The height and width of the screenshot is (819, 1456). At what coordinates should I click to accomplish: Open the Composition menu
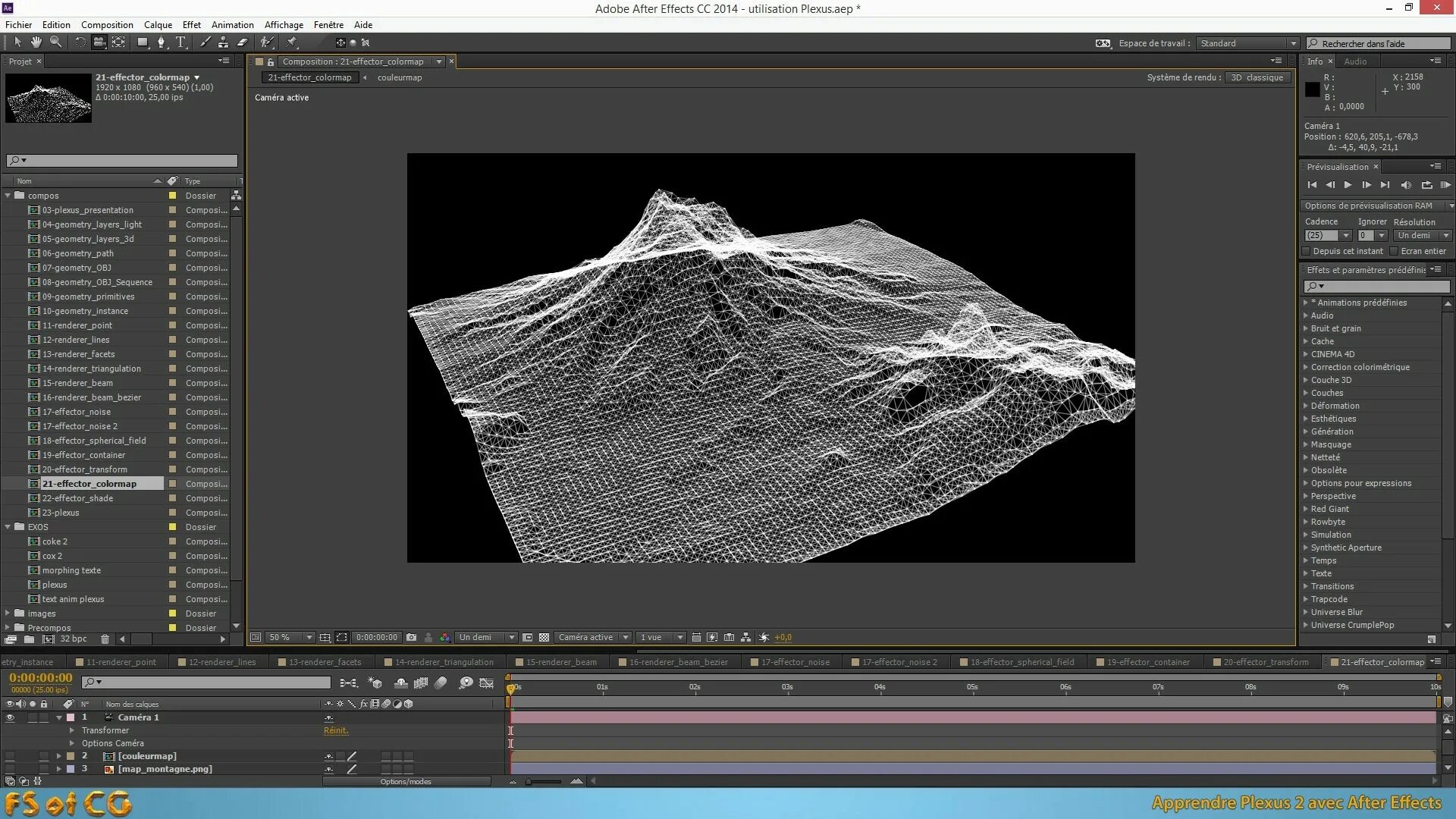107,24
